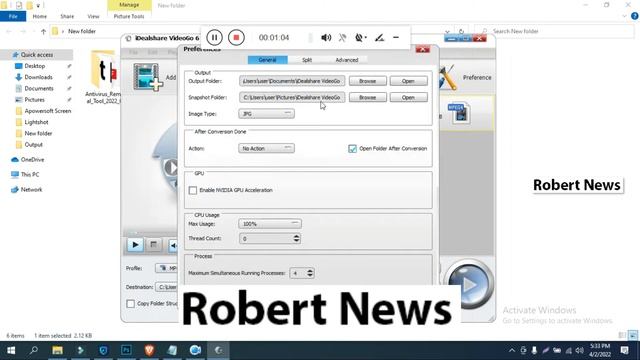Browse for the Output Folder
The width and height of the screenshot is (640, 360).
(x=367, y=81)
